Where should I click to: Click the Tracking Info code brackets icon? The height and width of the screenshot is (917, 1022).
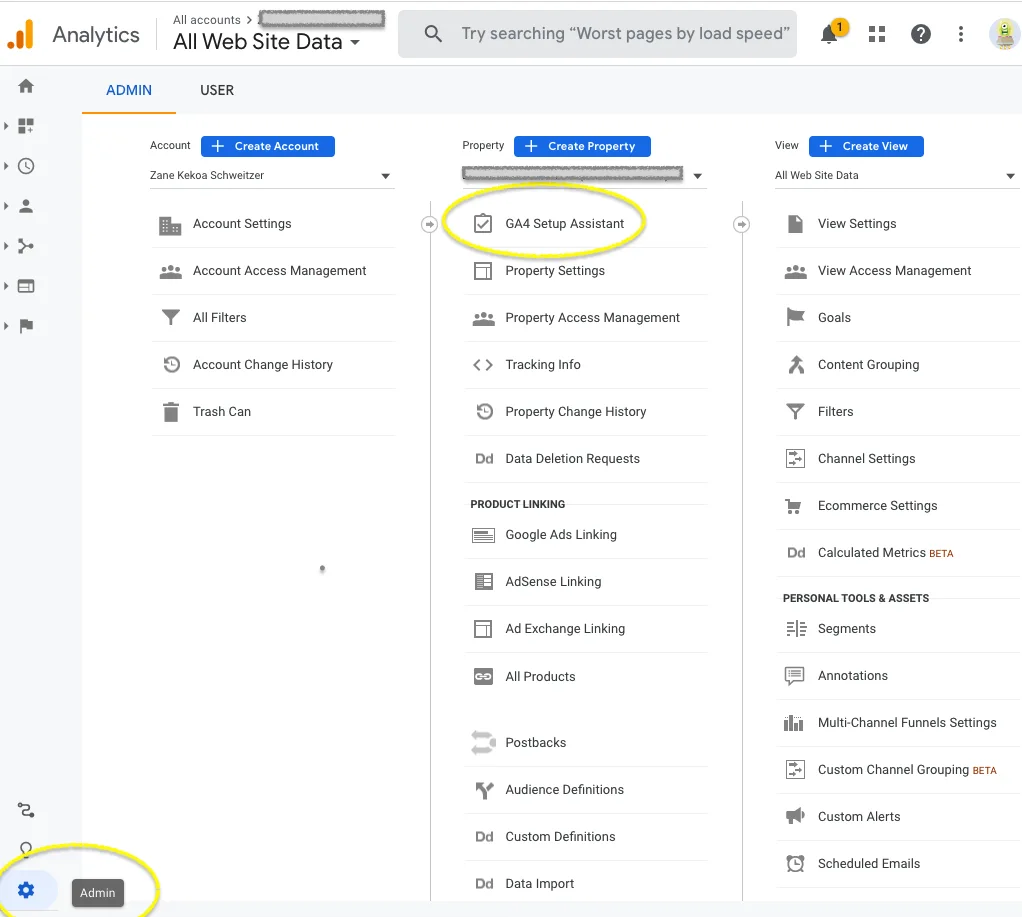click(483, 365)
